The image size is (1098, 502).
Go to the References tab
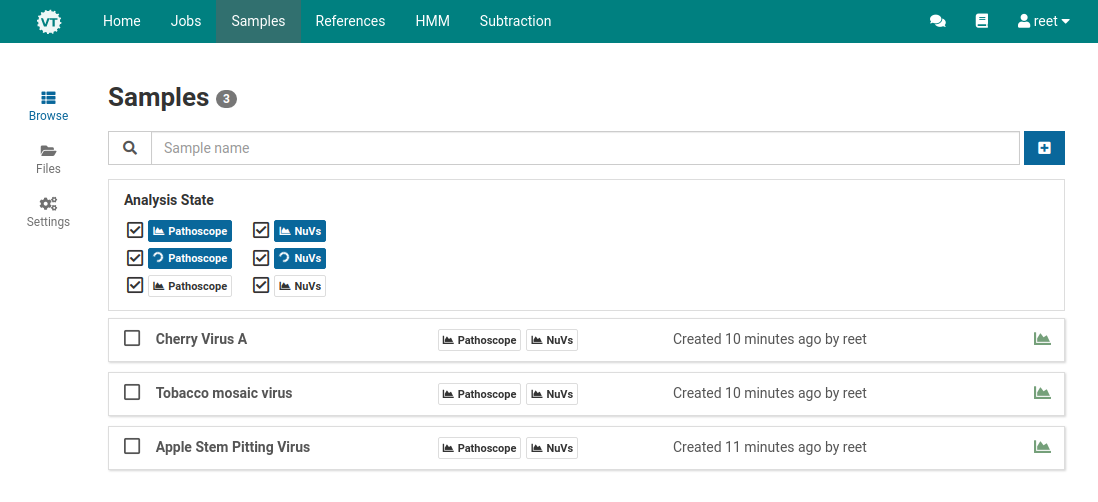point(350,21)
